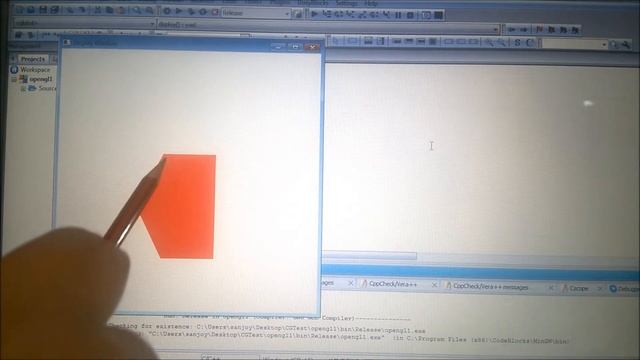Switch to the Projects tab
The image size is (640, 360).
(33, 59)
